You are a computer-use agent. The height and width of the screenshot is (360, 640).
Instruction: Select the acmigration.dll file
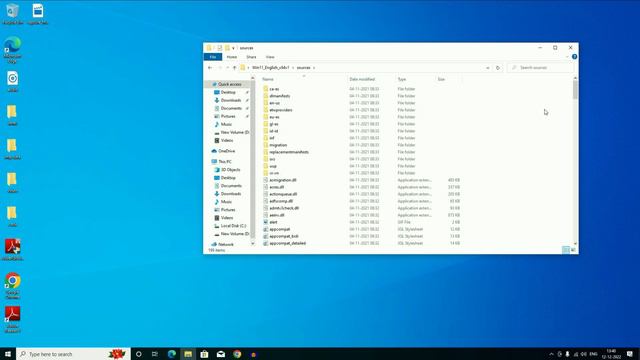tap(282, 180)
